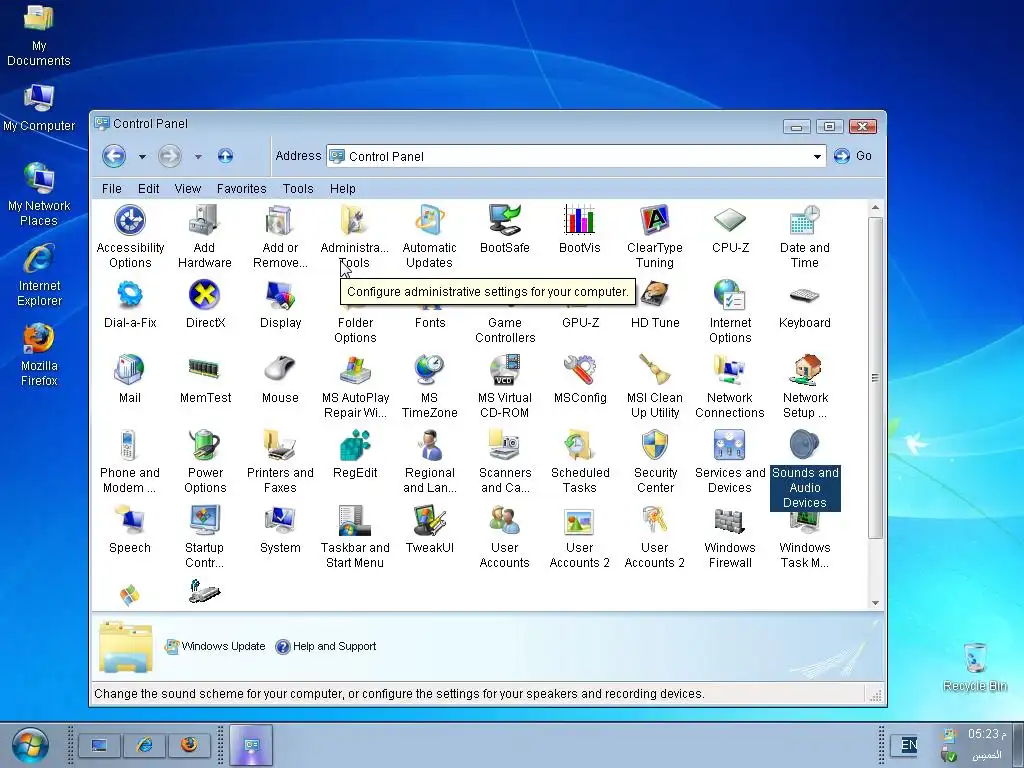Open Scheduled Tasks folder

(x=580, y=462)
